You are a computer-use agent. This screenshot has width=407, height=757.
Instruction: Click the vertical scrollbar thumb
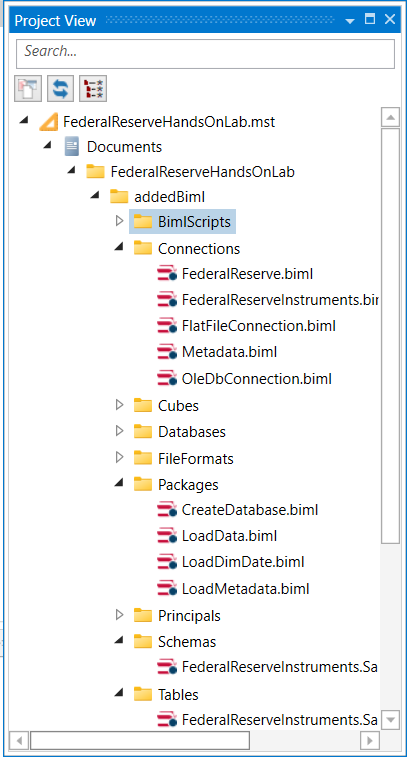391,336
